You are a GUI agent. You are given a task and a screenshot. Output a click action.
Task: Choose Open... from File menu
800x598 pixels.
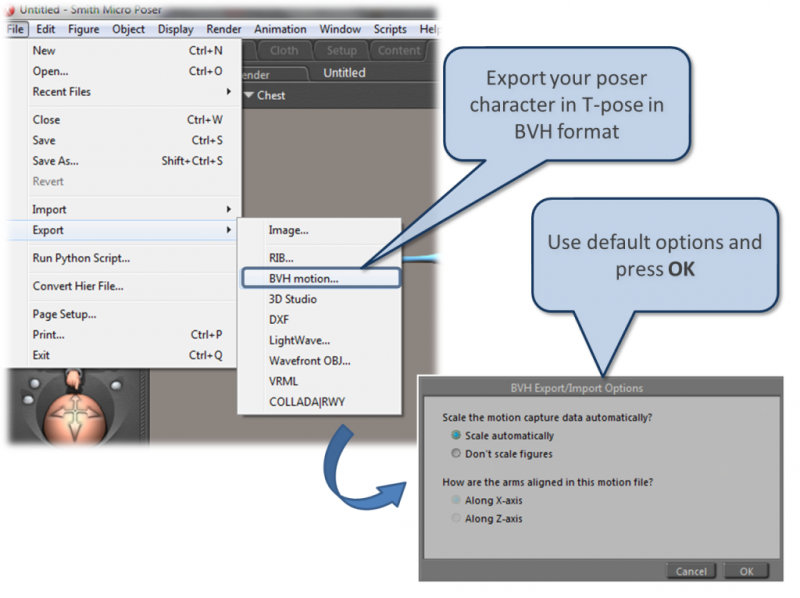[128, 71]
